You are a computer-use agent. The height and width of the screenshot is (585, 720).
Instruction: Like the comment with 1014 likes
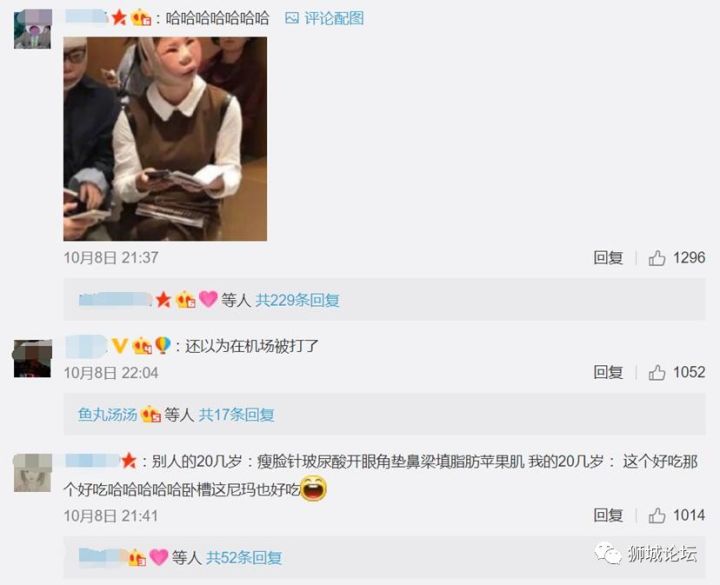[x=657, y=516]
